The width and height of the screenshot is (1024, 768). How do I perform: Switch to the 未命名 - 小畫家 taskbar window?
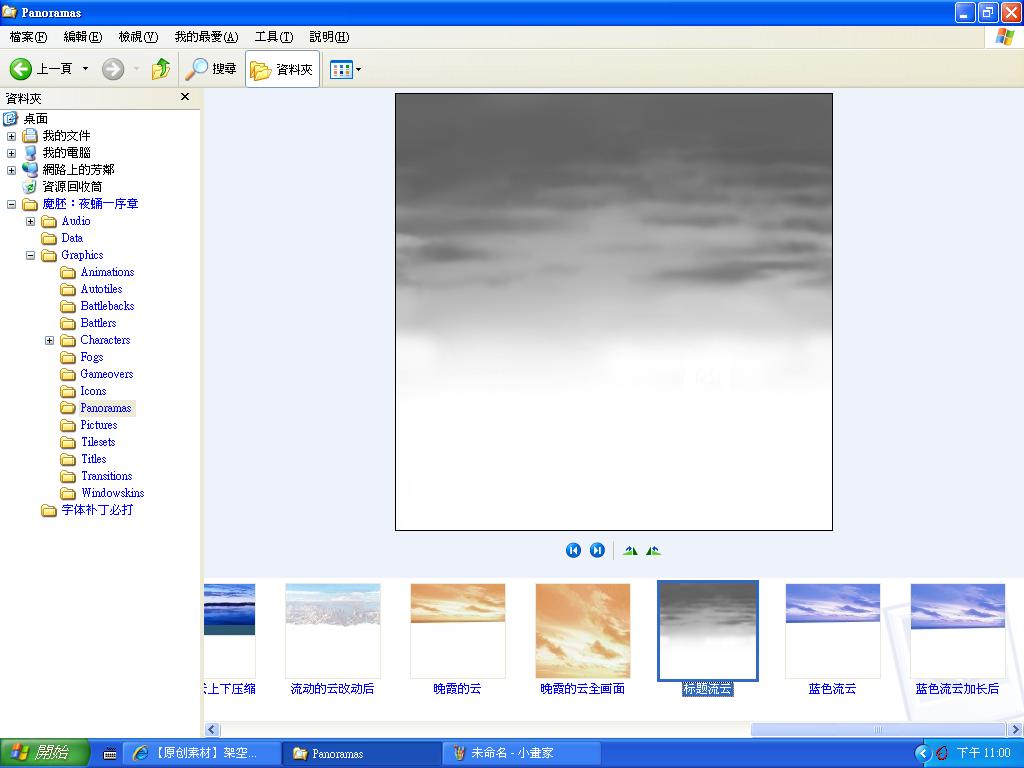pyautogui.click(x=523, y=753)
